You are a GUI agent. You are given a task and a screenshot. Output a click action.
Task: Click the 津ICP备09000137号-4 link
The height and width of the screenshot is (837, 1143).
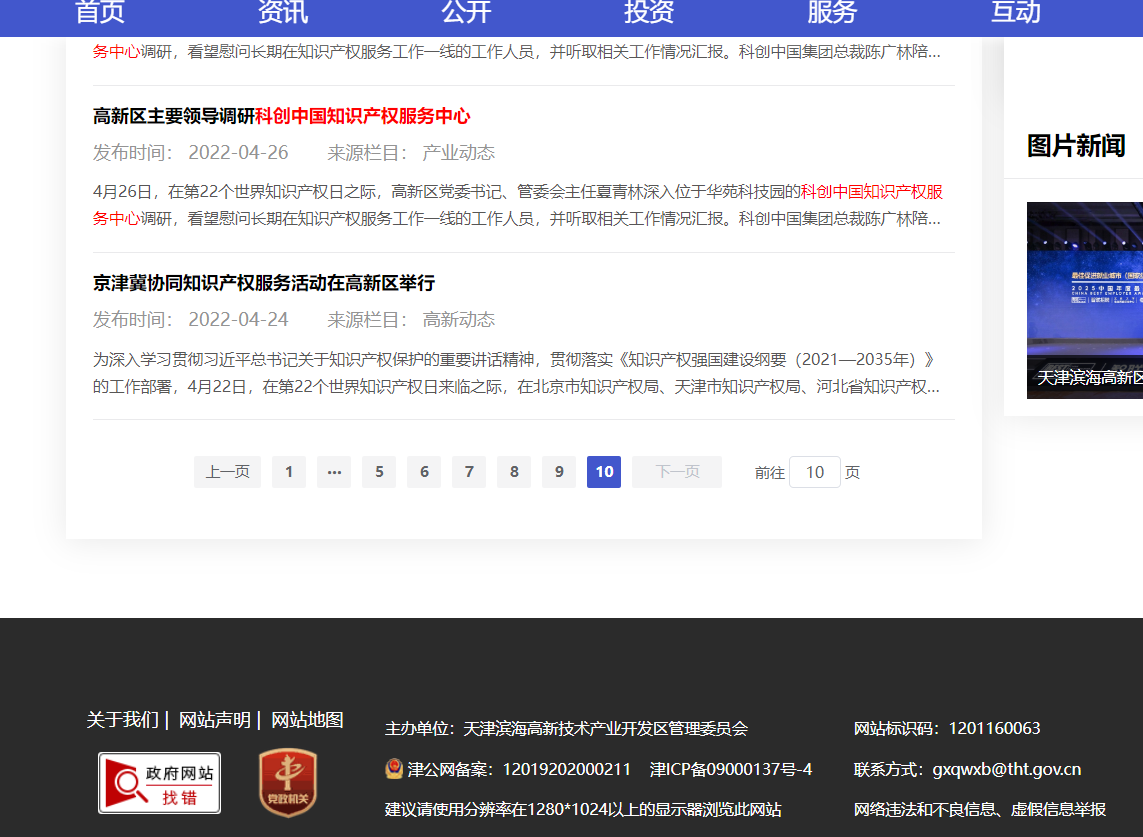click(730, 769)
